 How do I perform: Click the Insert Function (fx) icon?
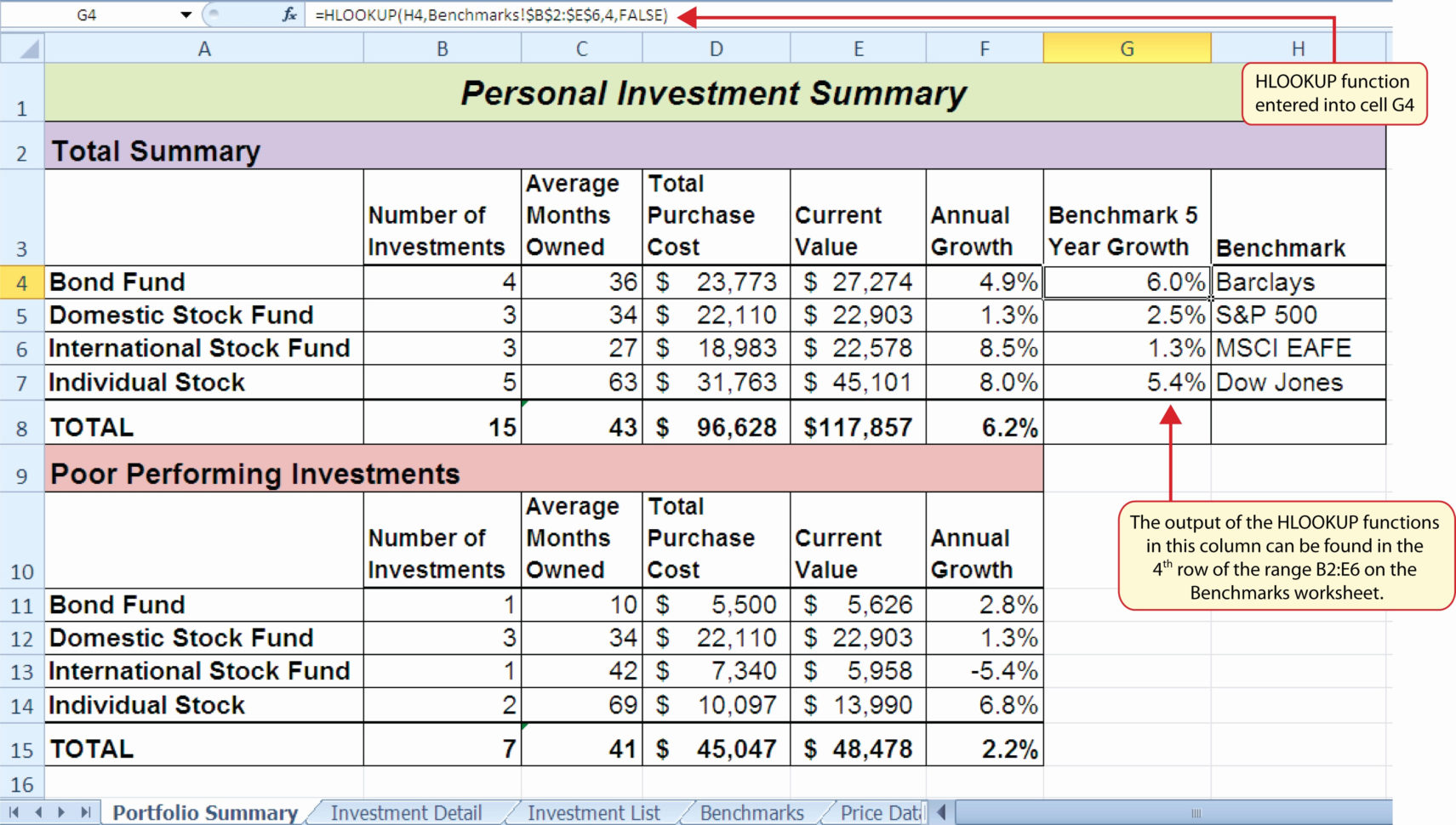[290, 14]
